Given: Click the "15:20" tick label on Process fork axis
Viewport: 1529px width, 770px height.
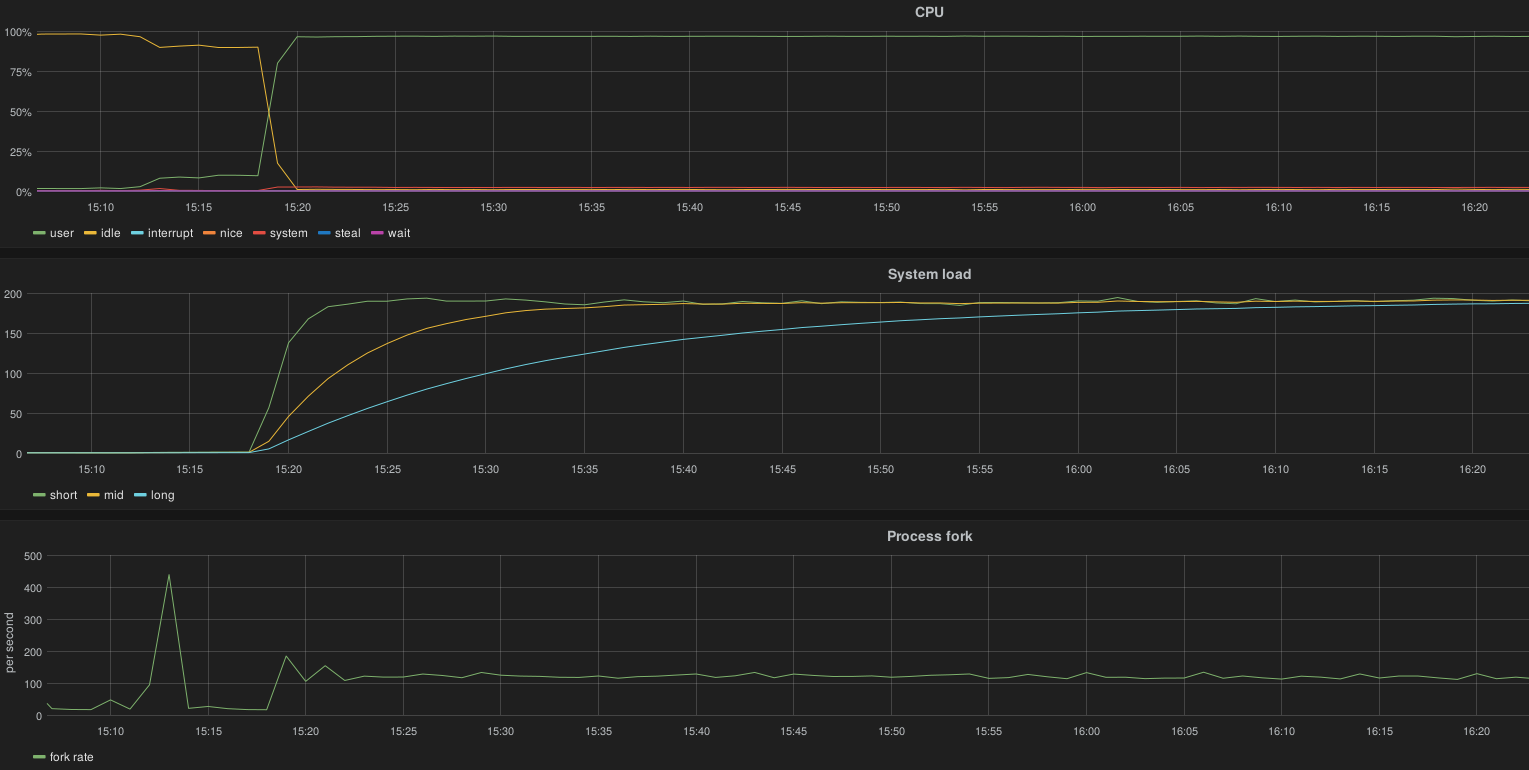Looking at the screenshot, I should (306, 731).
